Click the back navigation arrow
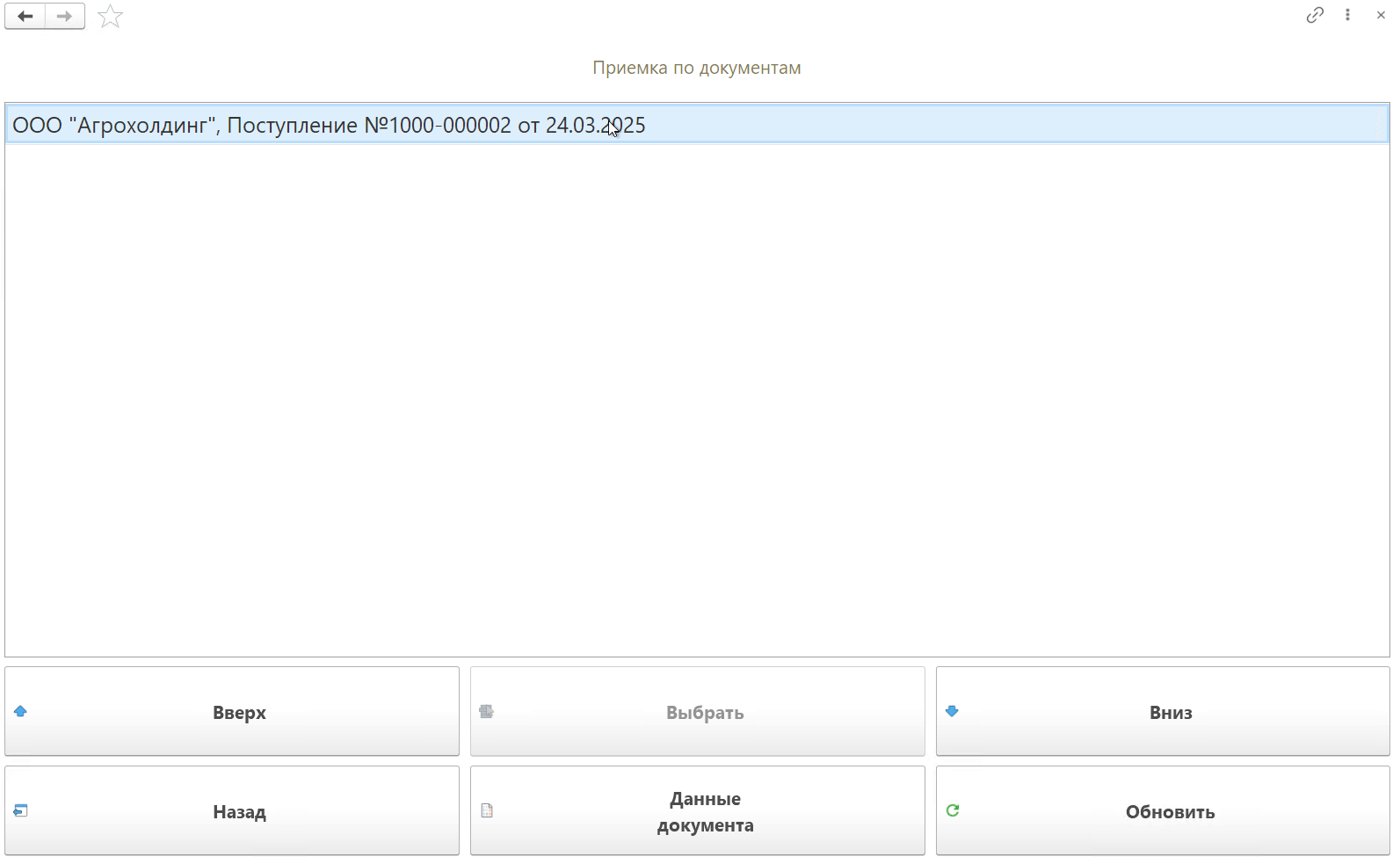The width and height of the screenshot is (1400, 864). [25, 16]
